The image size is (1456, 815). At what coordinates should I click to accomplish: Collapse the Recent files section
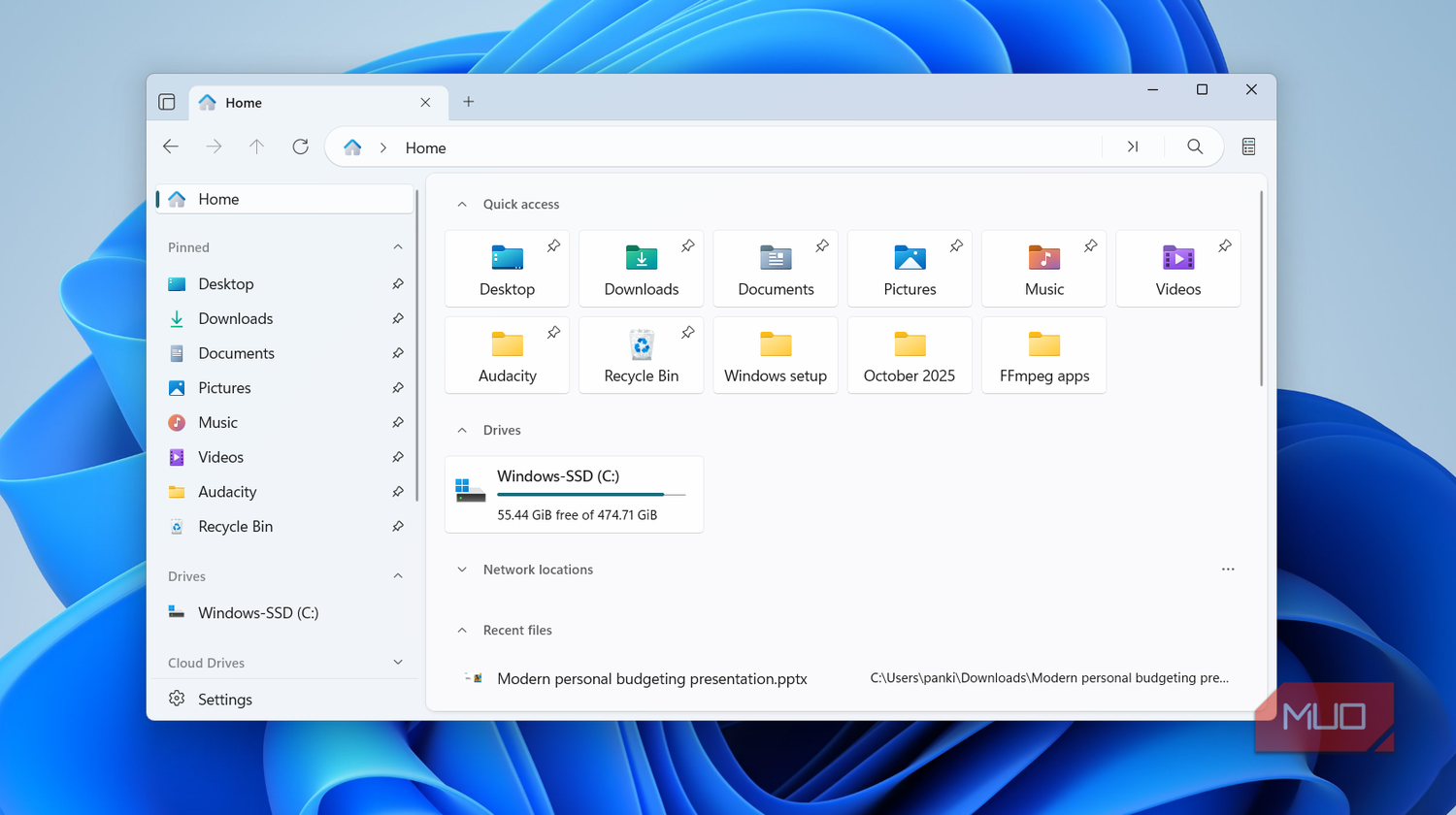[x=462, y=631]
